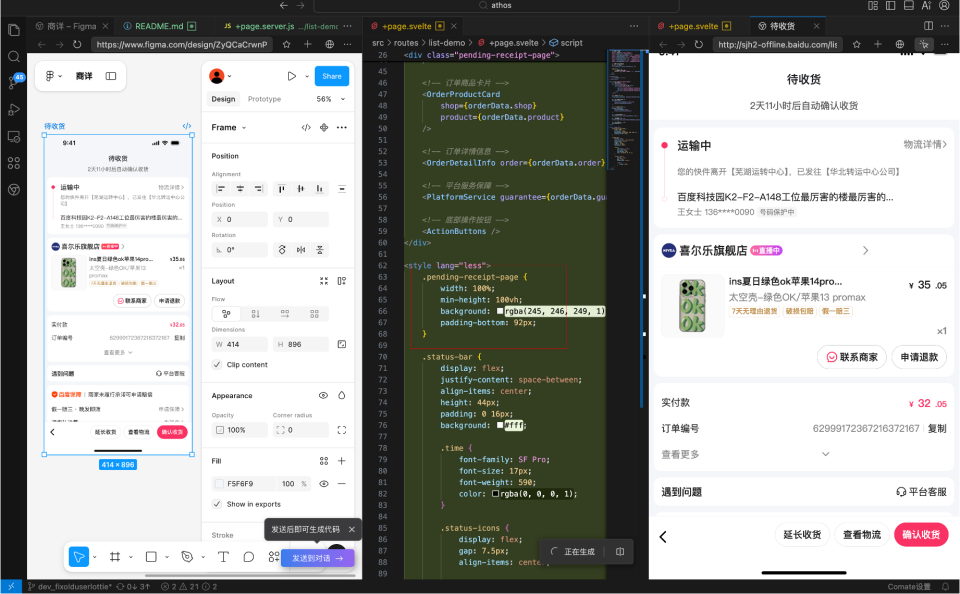Toggle Clip content checkbox
The image size is (960, 594).
tap(217, 364)
